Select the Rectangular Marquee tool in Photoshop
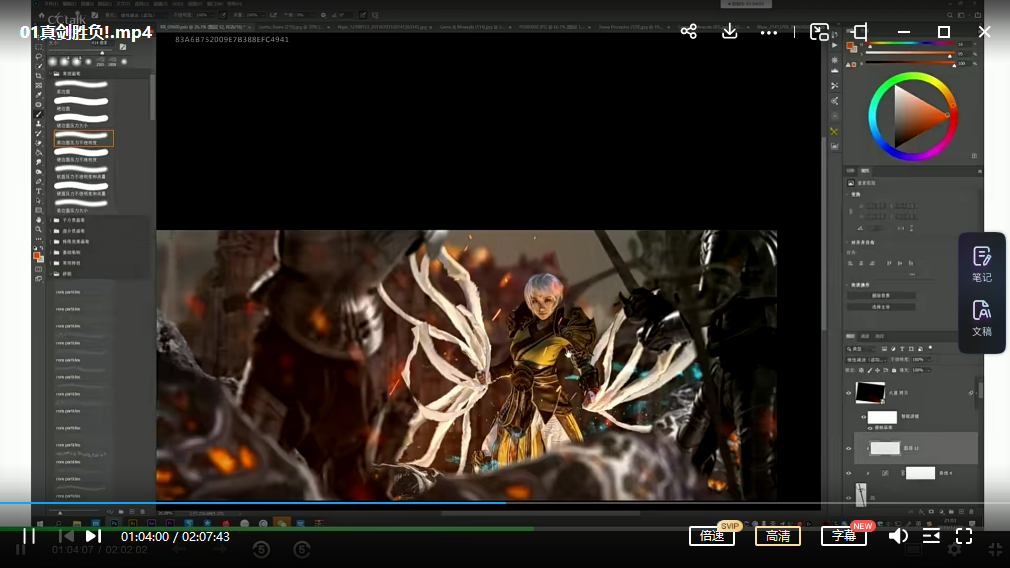The height and width of the screenshot is (568, 1010). coord(39,47)
